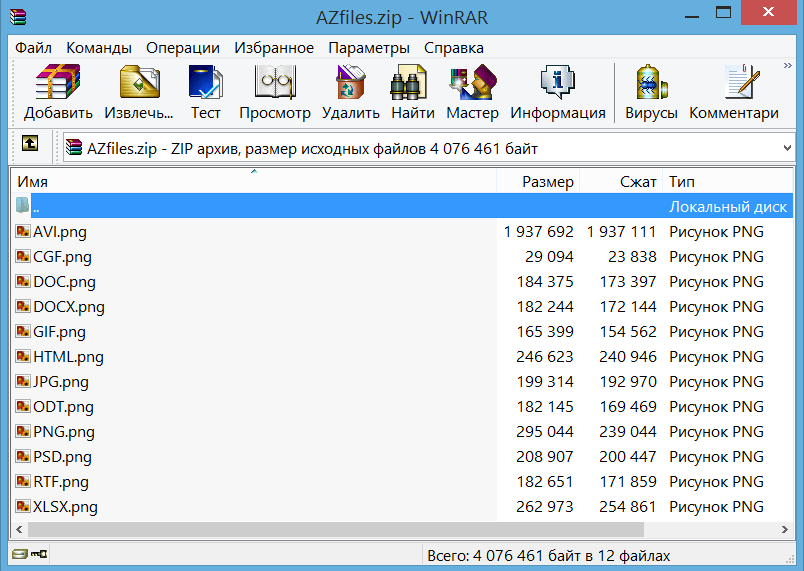Click size value 208 907
Viewport: 804px width, 571px height.
pos(545,456)
